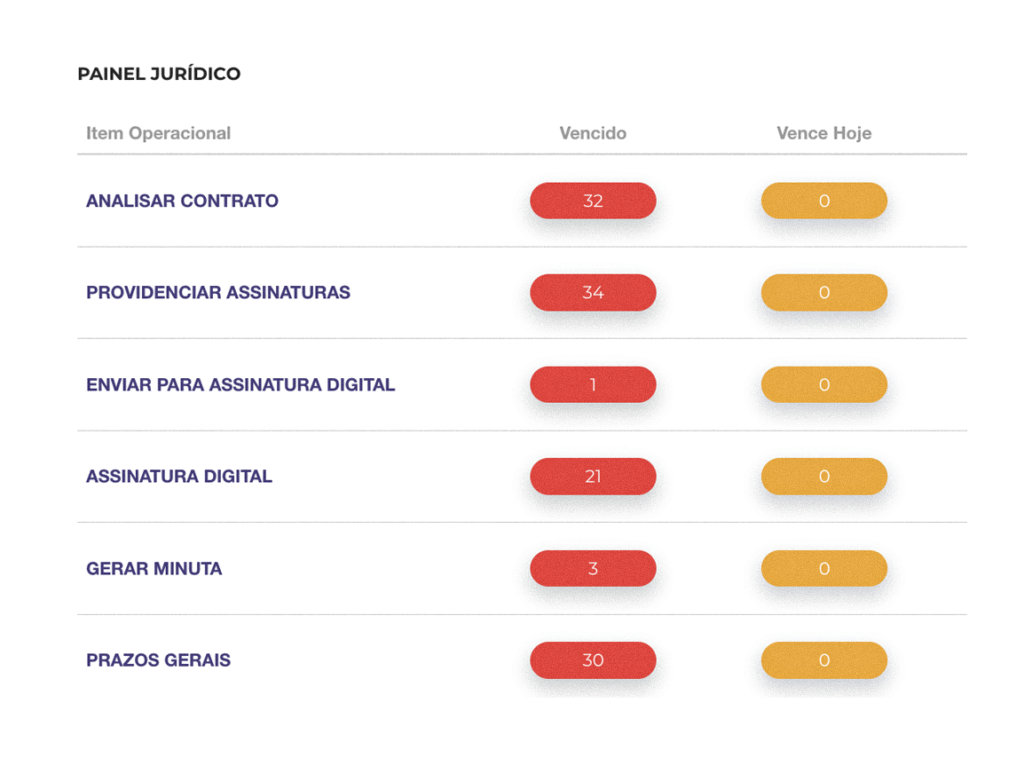The width and height of the screenshot is (1024, 758).
Task: Open the ANALISAR CONTRATO item
Action: (x=182, y=201)
